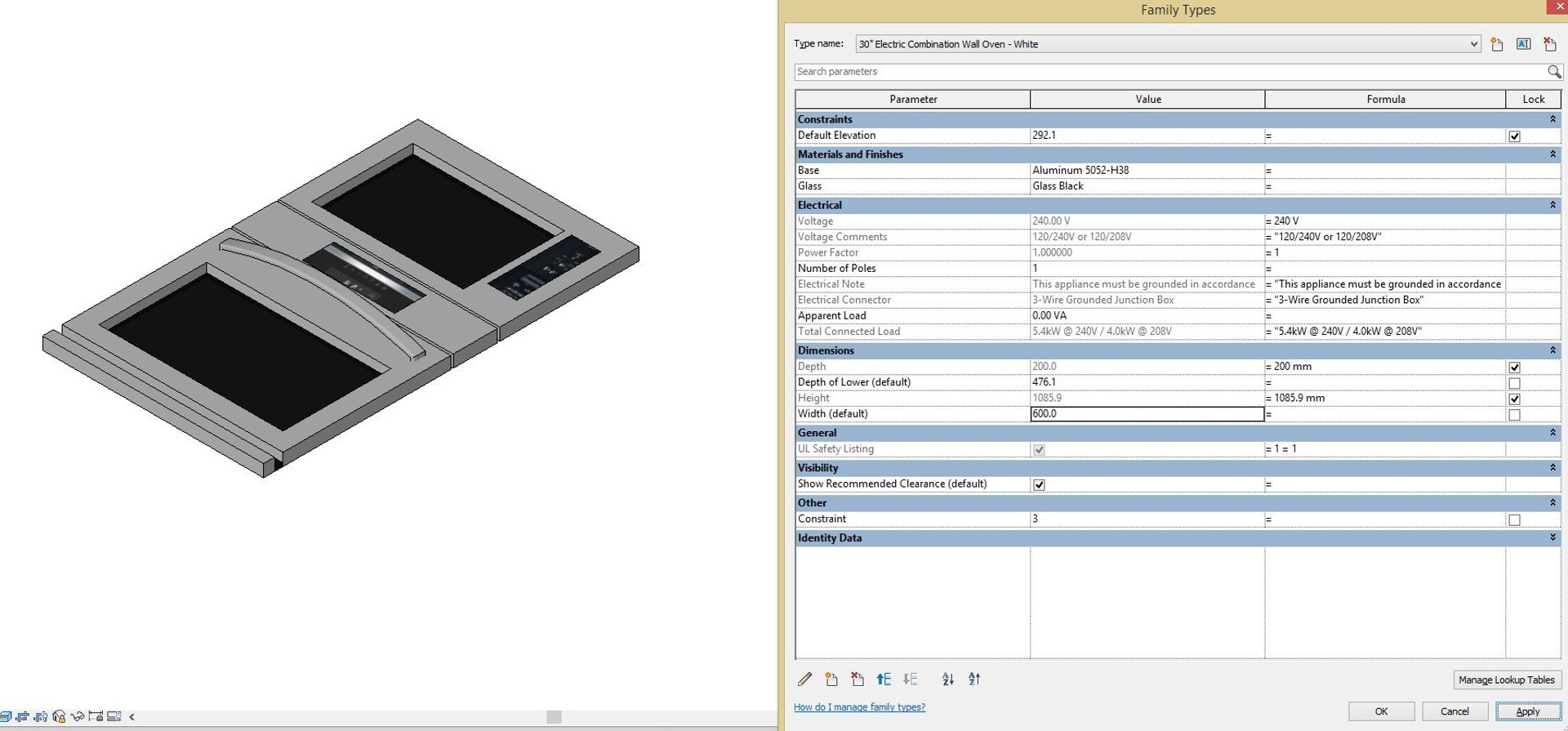
Task: Toggle Depth of Lower lock checkbox
Action: 1514,383
